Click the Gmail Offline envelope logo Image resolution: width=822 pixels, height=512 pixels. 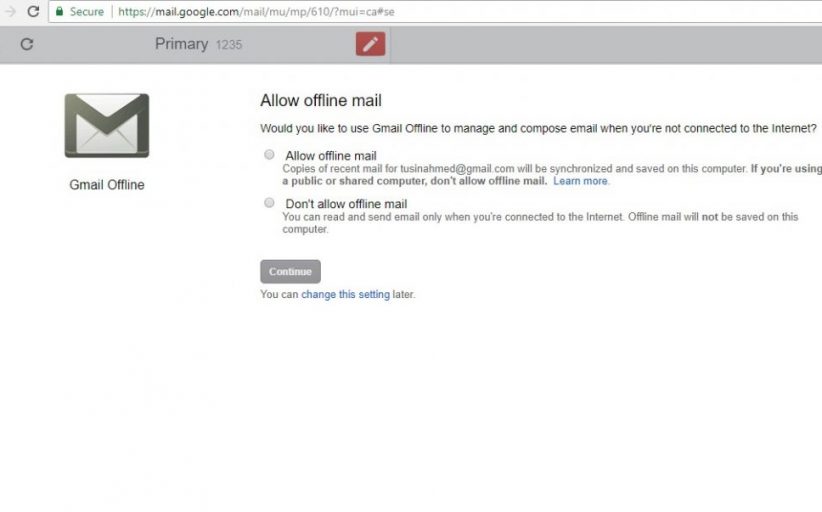pos(107,126)
